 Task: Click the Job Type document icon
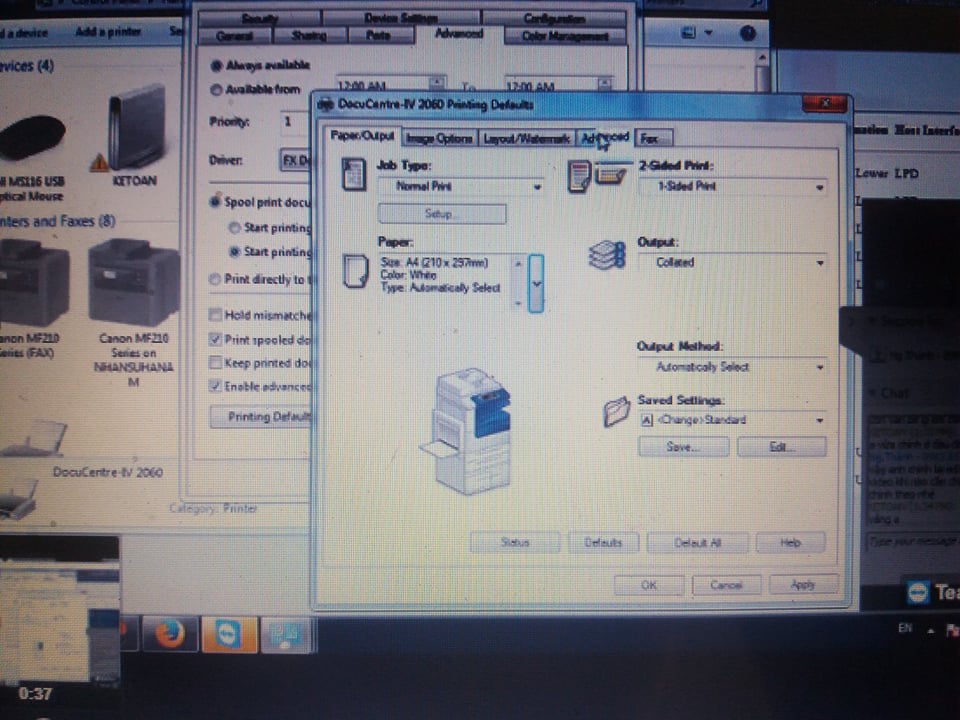pos(354,175)
